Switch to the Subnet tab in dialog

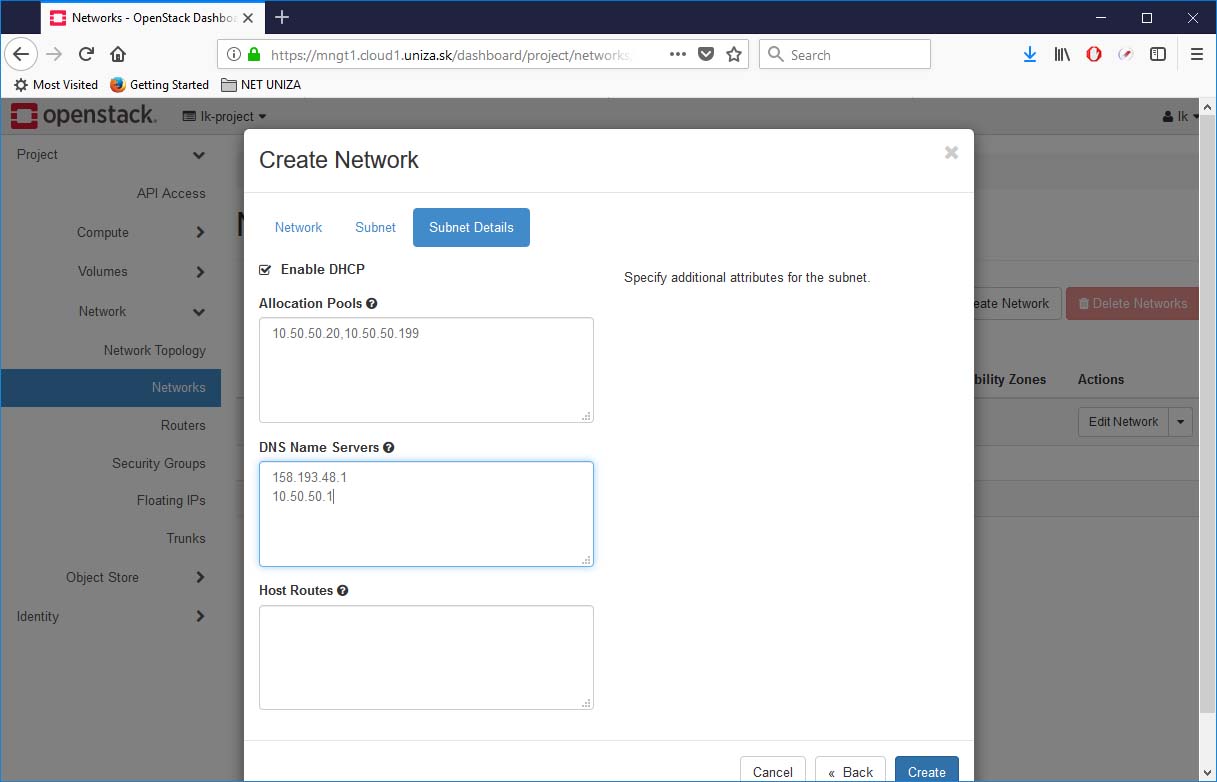tap(375, 227)
